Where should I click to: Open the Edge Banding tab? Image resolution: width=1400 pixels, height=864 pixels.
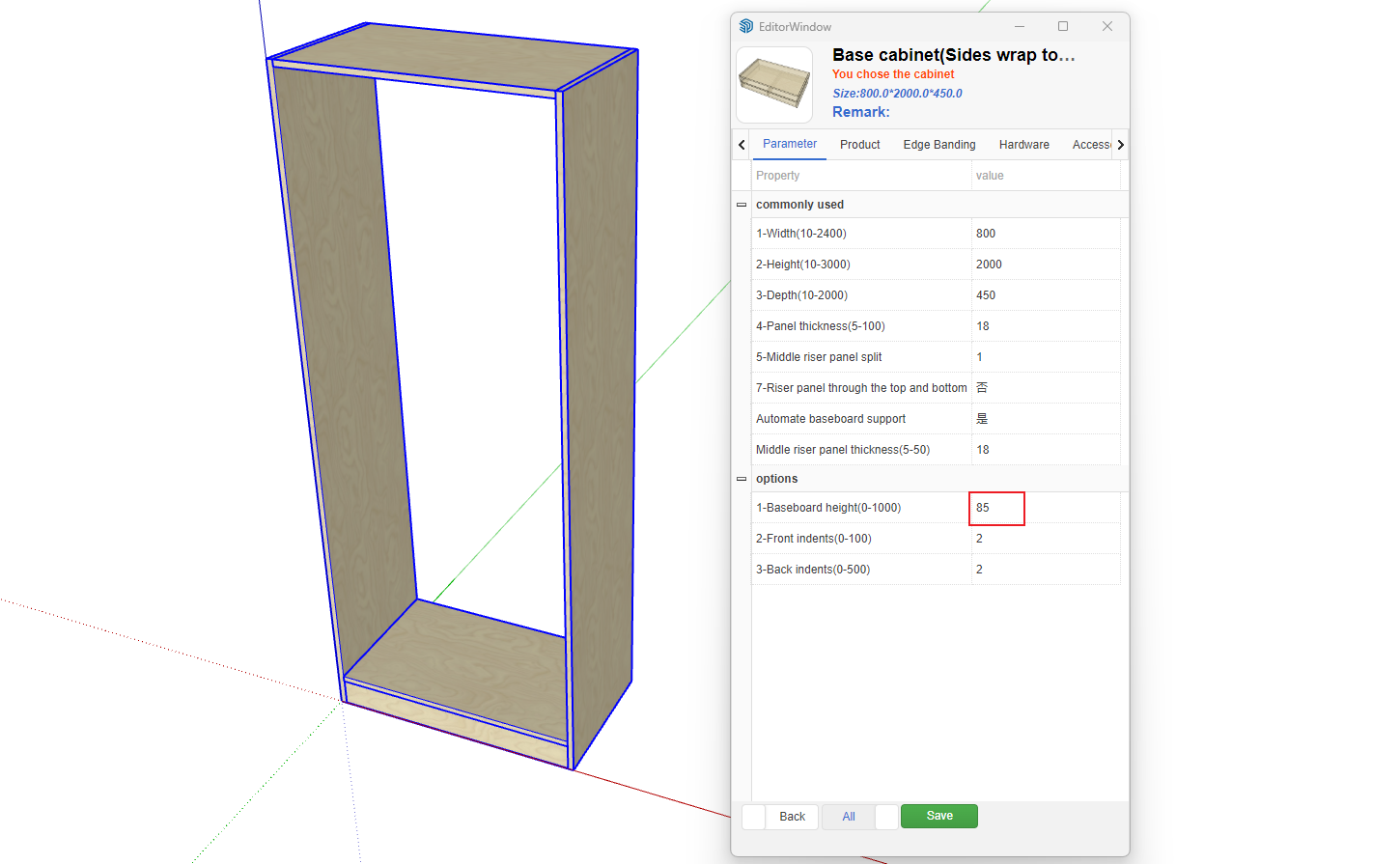pyautogui.click(x=938, y=145)
